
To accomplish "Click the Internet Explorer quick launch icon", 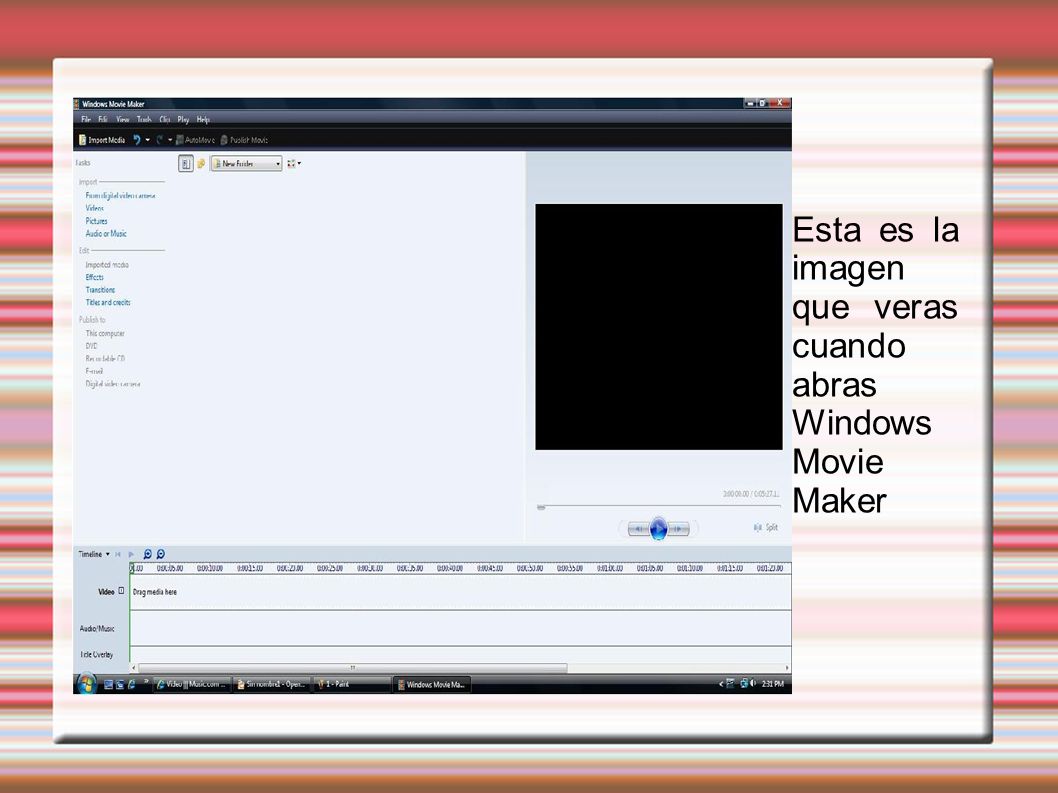I will pyautogui.click(x=132, y=684).
